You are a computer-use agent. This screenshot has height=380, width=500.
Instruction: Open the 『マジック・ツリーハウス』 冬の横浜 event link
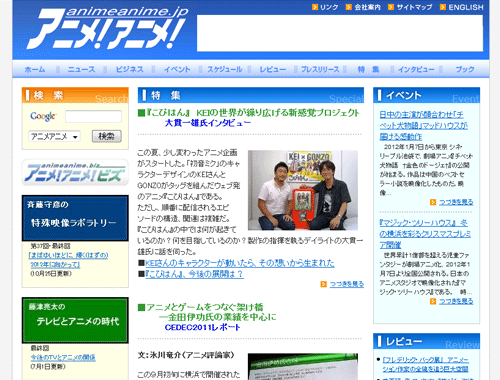point(425,234)
